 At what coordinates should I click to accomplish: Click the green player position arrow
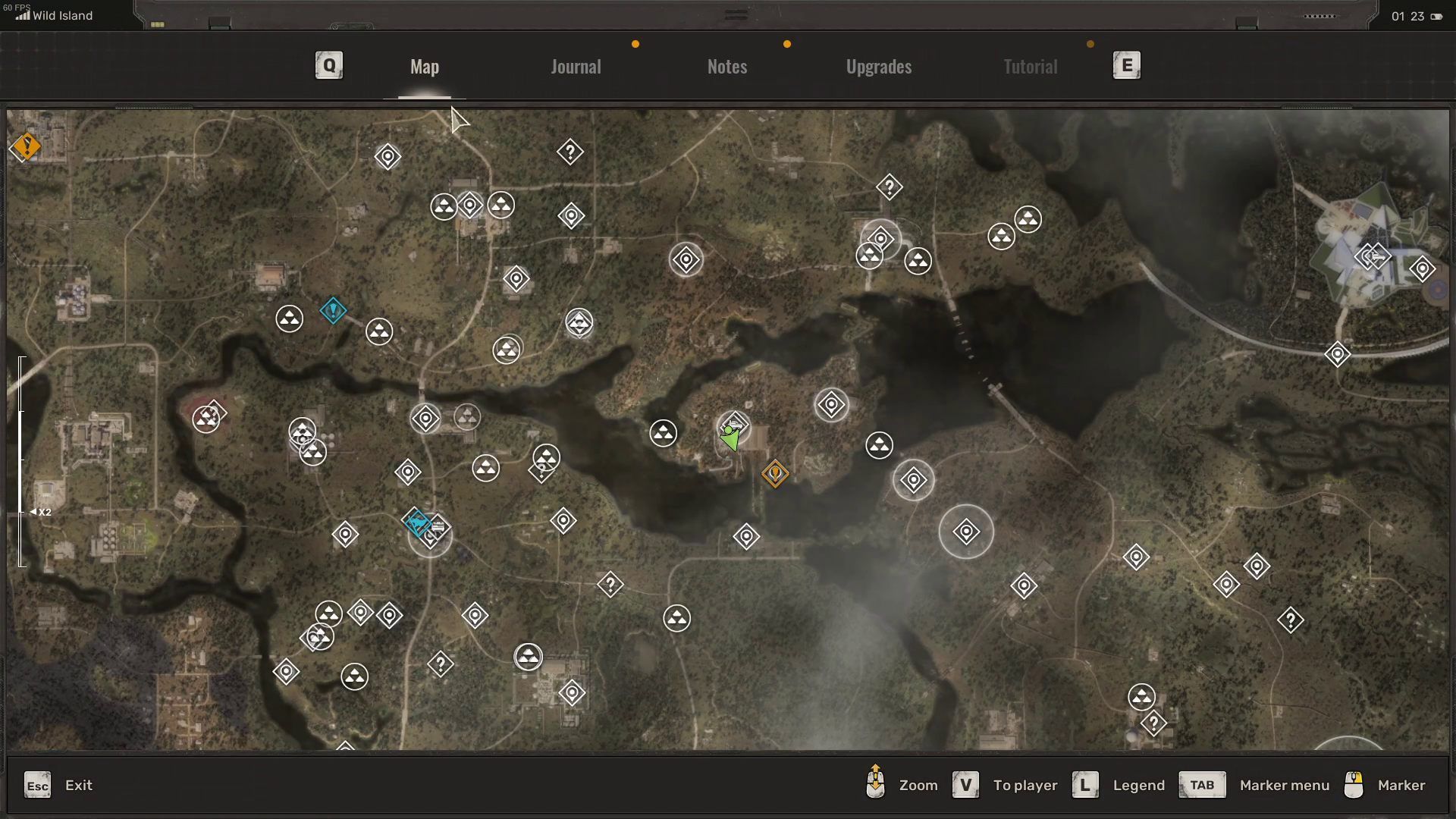pyautogui.click(x=730, y=438)
